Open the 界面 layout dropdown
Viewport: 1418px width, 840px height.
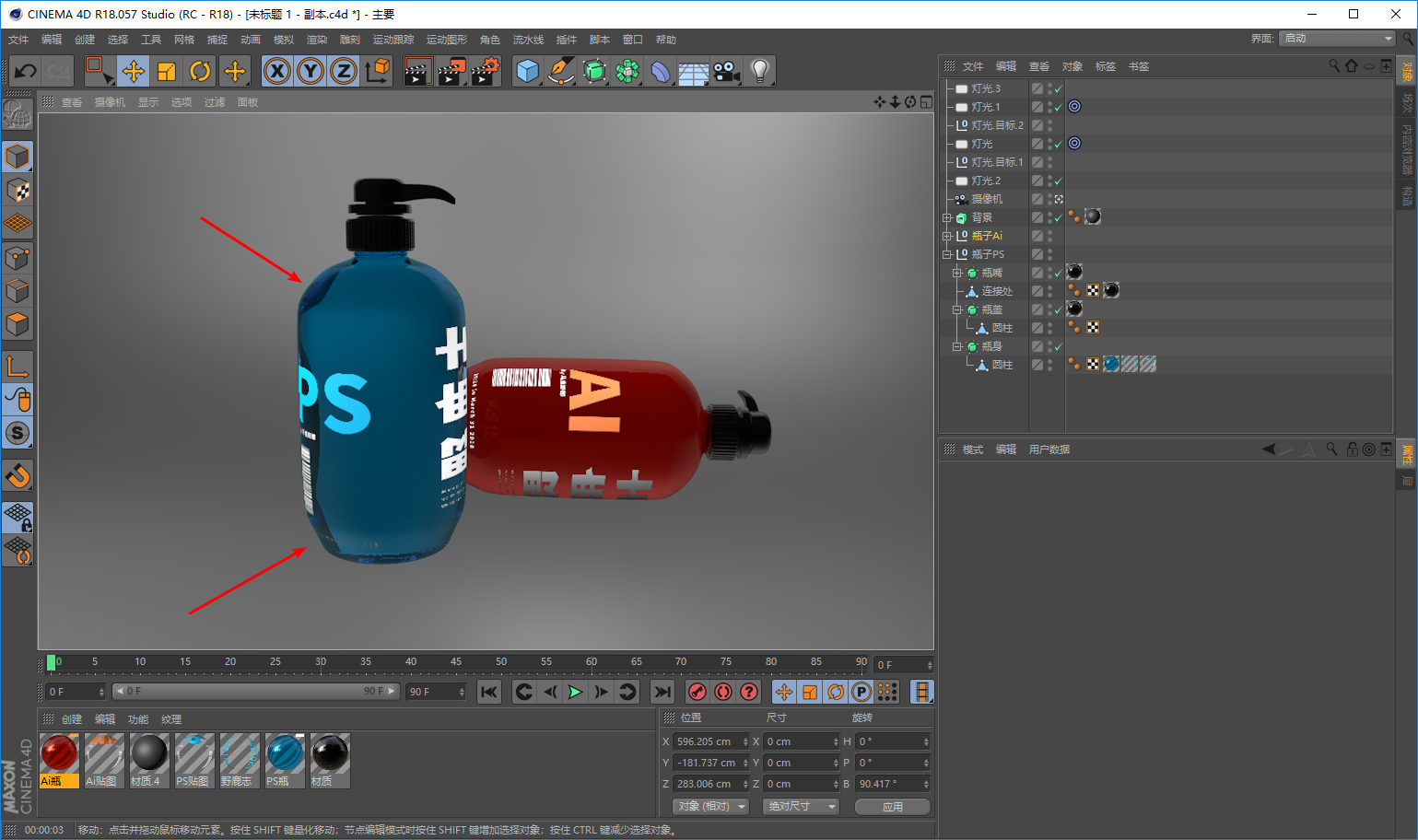1337,38
